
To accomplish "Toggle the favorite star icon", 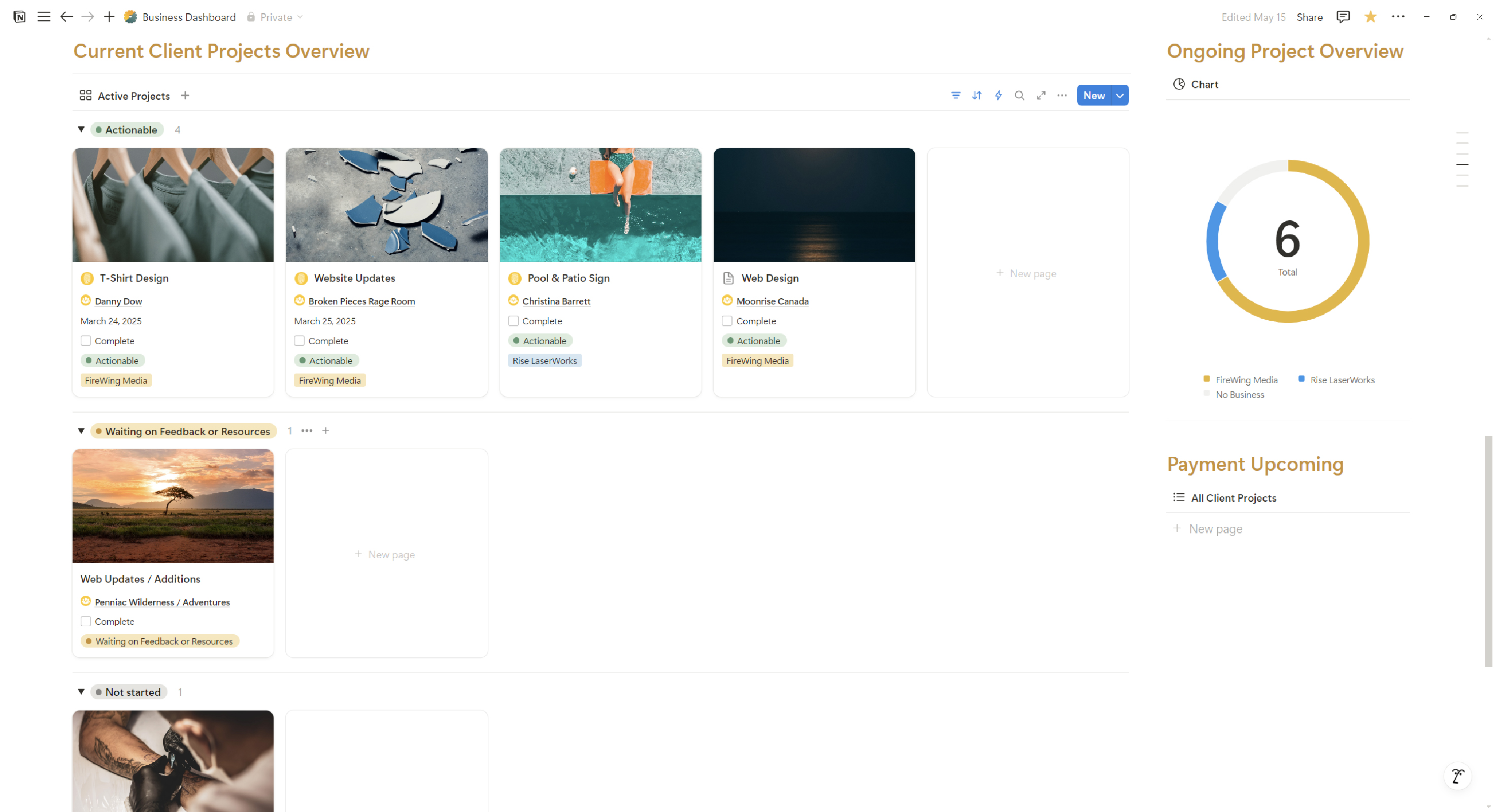I will pyautogui.click(x=1371, y=17).
